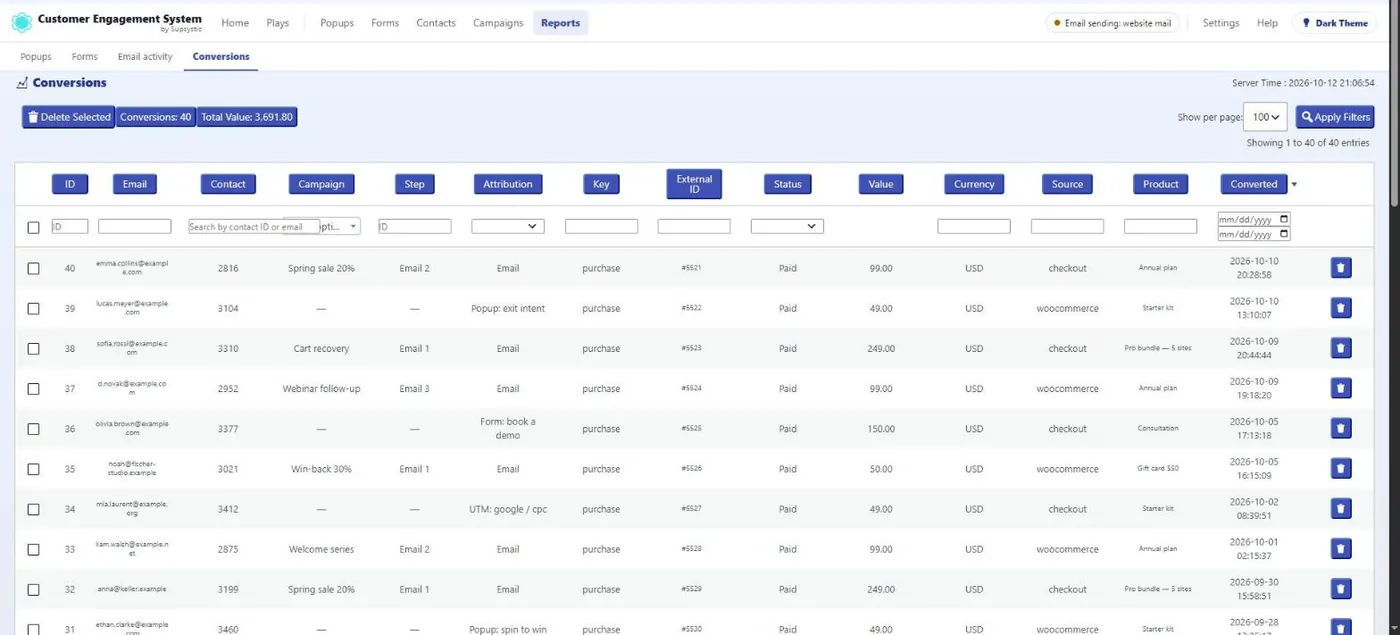The width and height of the screenshot is (1400, 635).
Task: Delete conversion row 39 via trash icon
Action: 1341,308
